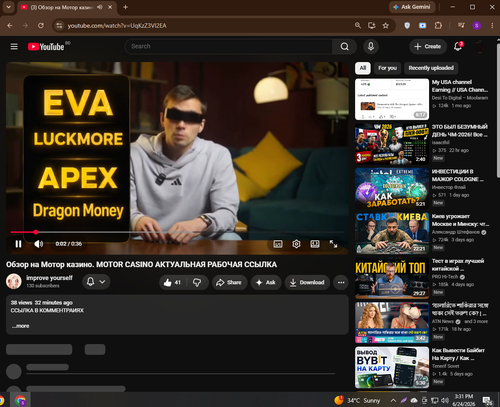Select the Recently uploaded chip

(431, 68)
